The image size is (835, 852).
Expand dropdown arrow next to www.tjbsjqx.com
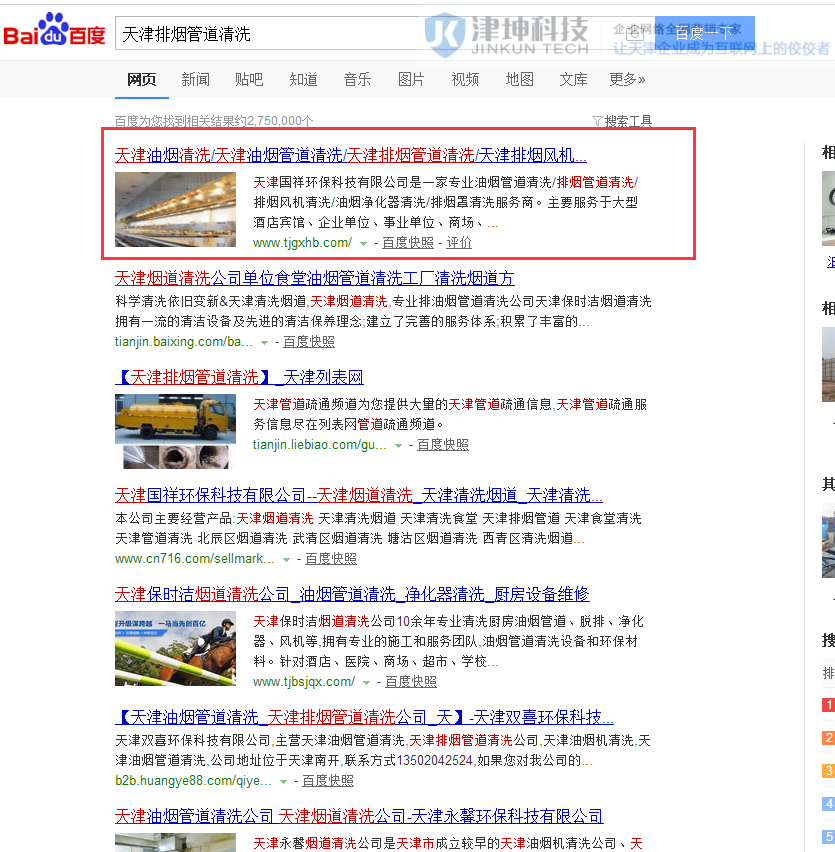(367, 682)
